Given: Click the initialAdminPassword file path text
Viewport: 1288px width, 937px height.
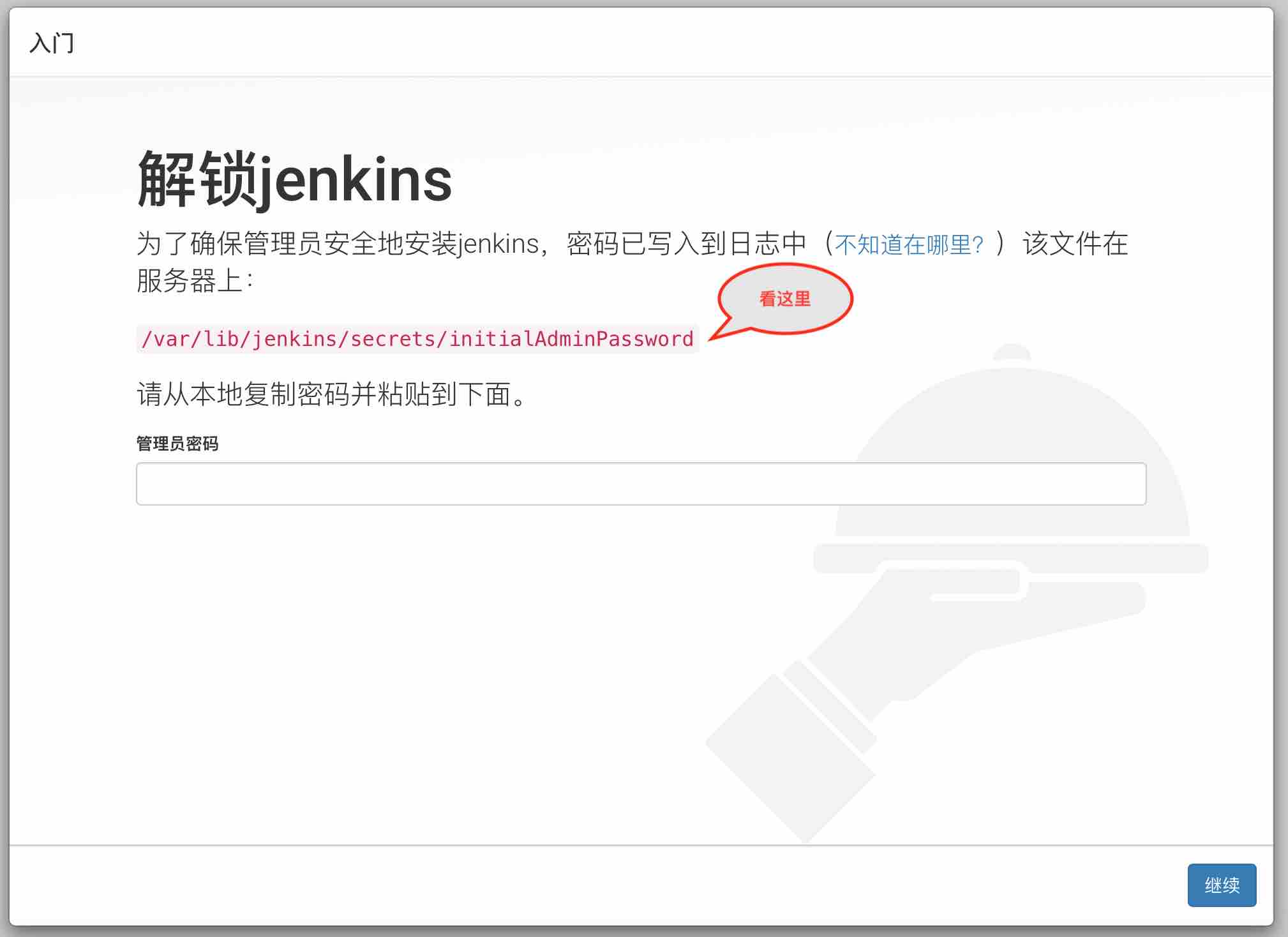Looking at the screenshot, I should [x=417, y=339].
